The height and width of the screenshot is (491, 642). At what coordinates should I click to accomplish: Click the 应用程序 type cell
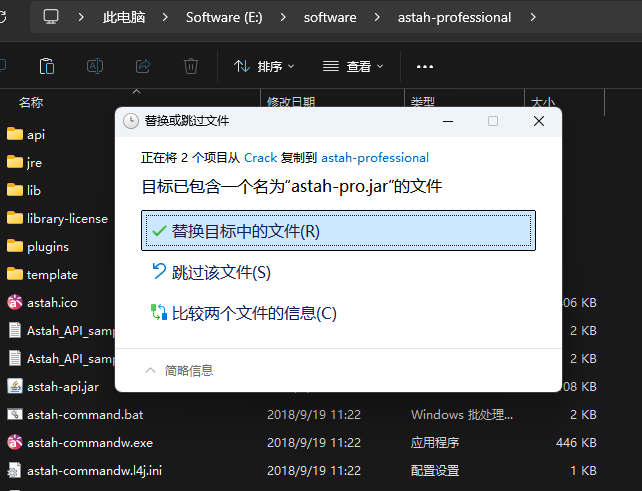435,443
